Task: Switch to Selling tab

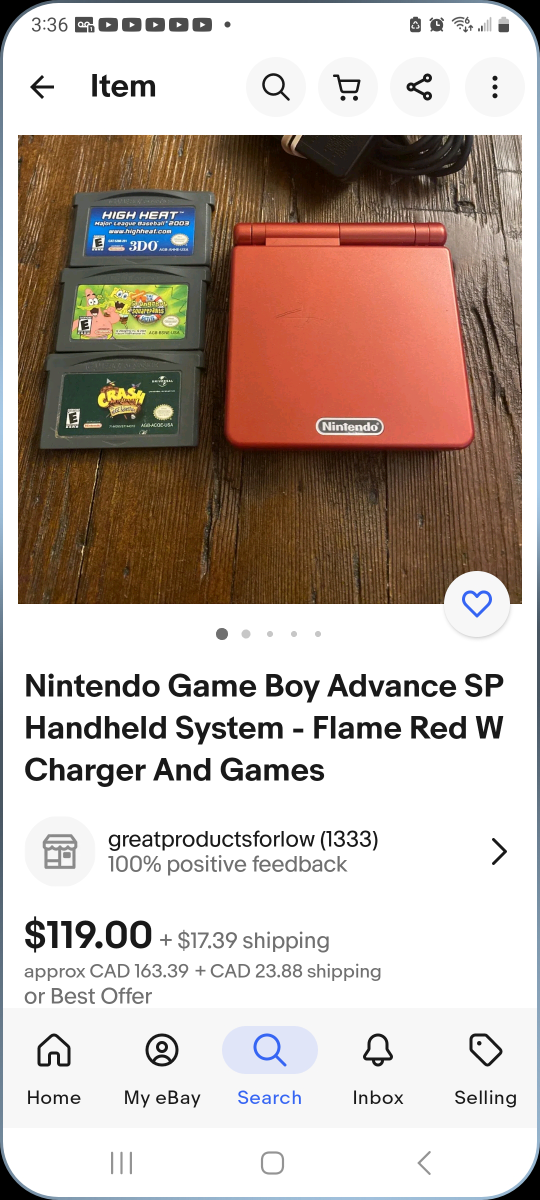Action: click(x=486, y=1069)
